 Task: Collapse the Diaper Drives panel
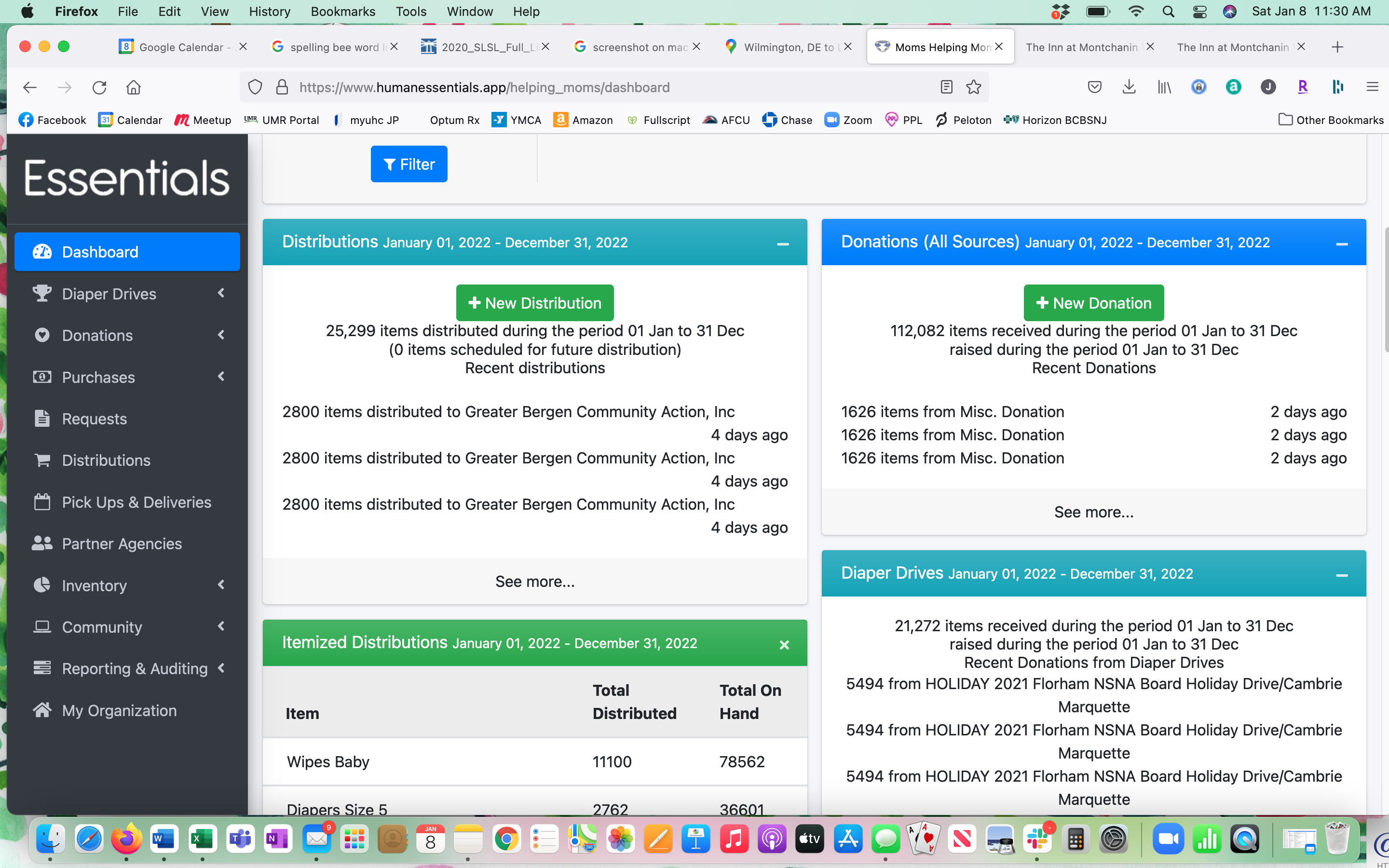click(x=1341, y=575)
